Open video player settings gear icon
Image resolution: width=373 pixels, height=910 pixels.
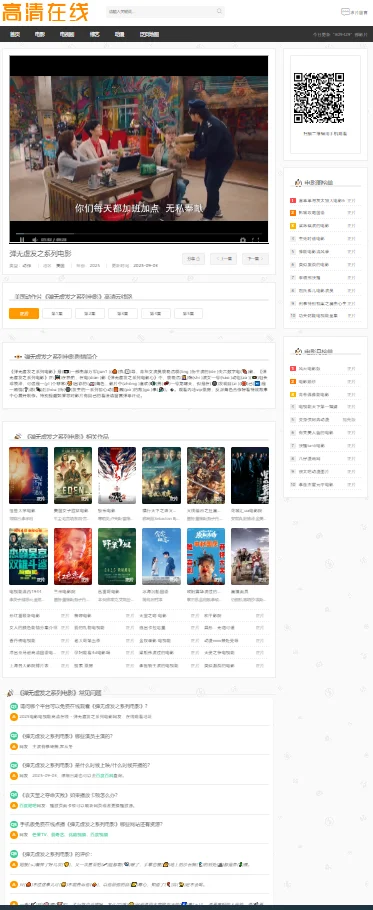(x=243, y=239)
